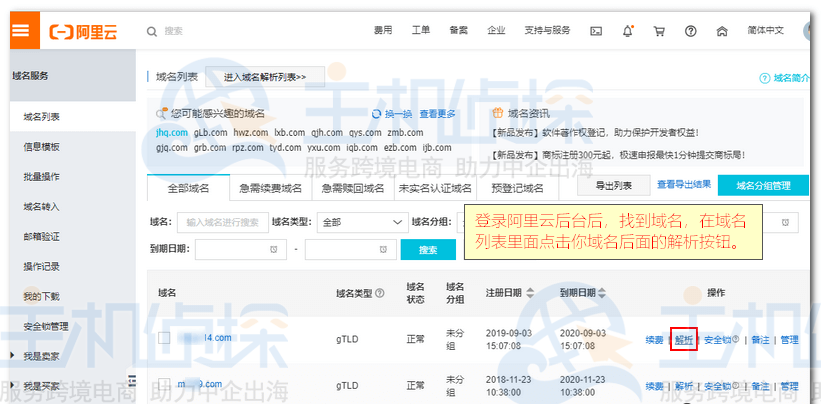Open the 域名简介 link
Viewport: 821px width, 404px height.
point(792,78)
